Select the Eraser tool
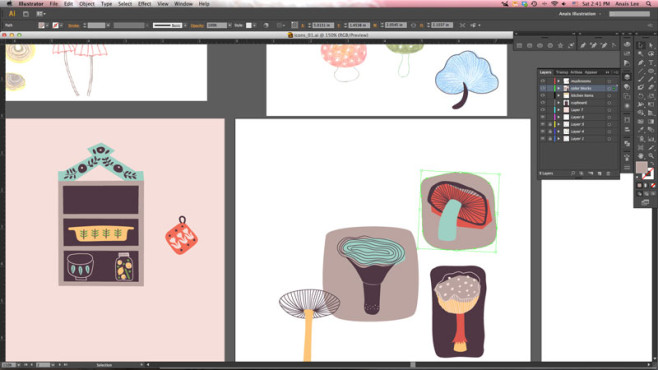658x370 pixels. coord(651,88)
